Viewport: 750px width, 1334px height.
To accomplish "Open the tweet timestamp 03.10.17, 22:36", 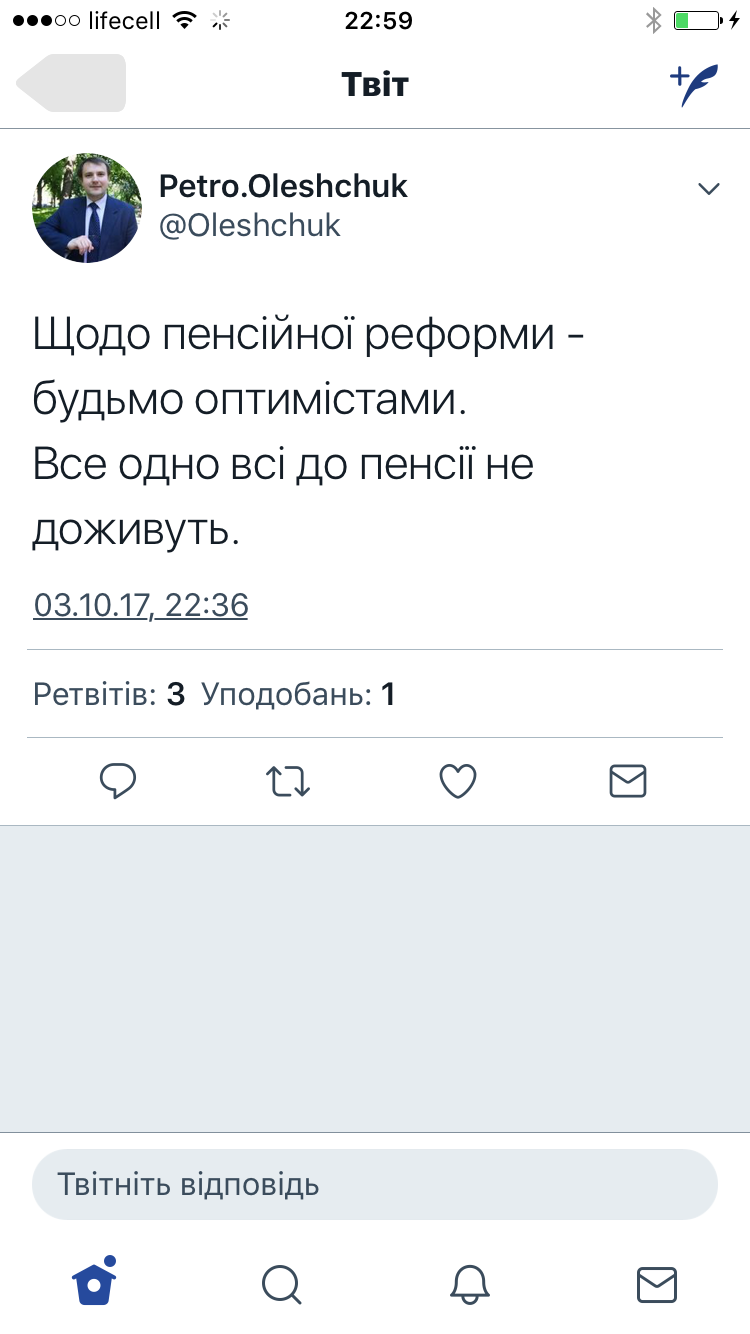I will (x=141, y=605).
